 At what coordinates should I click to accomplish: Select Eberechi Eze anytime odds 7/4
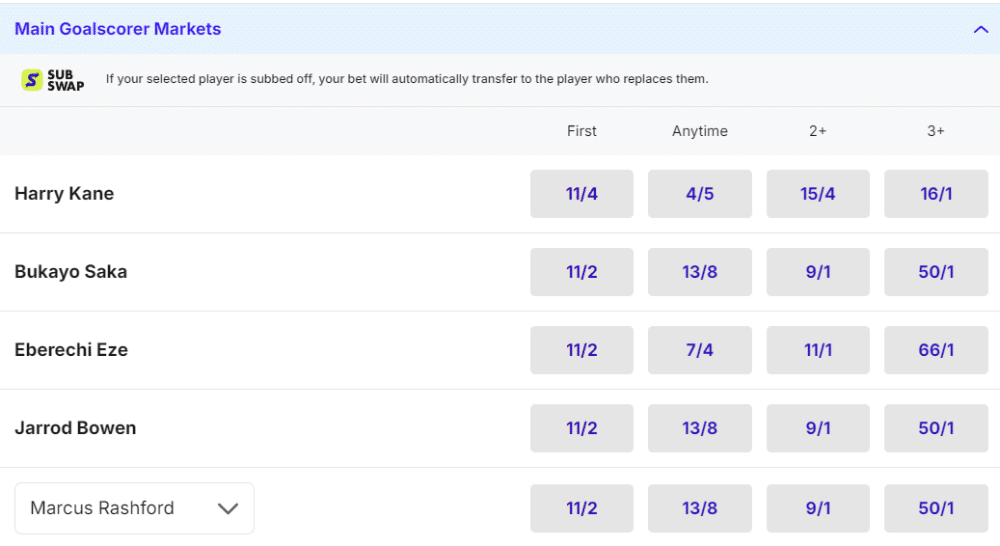699,350
